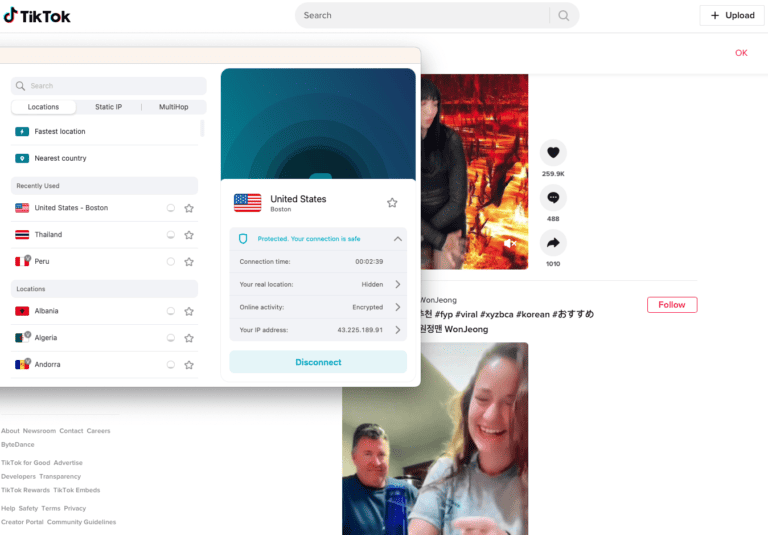The image size is (768, 535).
Task: Select the Nearest country row
Action: click(x=104, y=158)
